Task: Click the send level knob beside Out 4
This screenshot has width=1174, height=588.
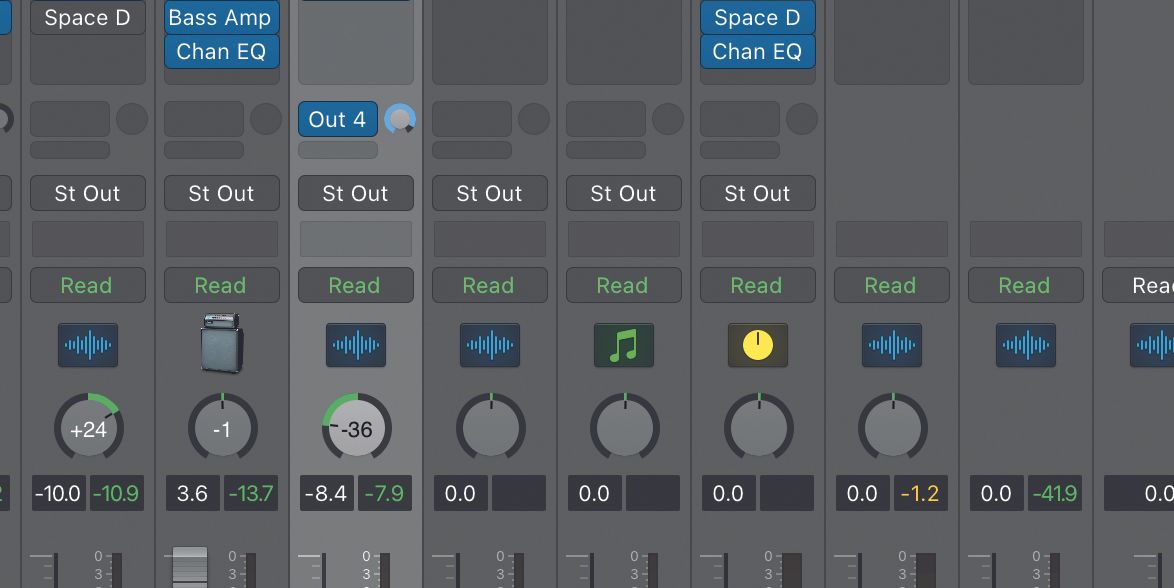Action: pos(399,119)
